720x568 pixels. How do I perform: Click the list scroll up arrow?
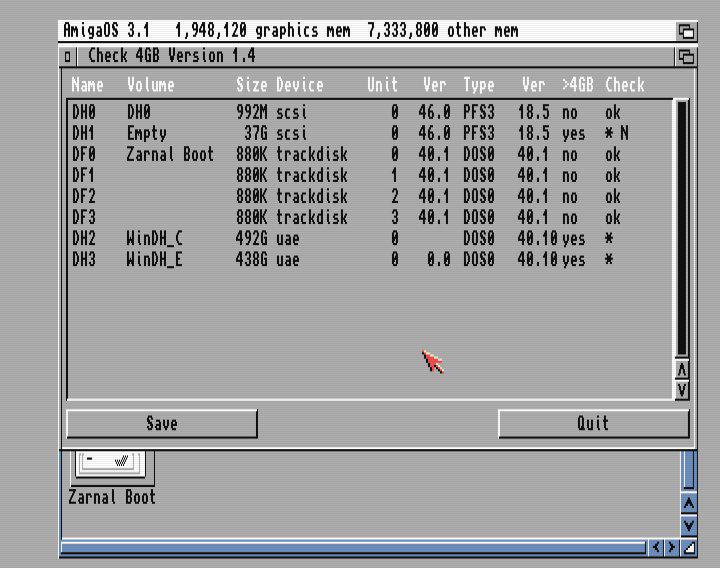point(682,370)
